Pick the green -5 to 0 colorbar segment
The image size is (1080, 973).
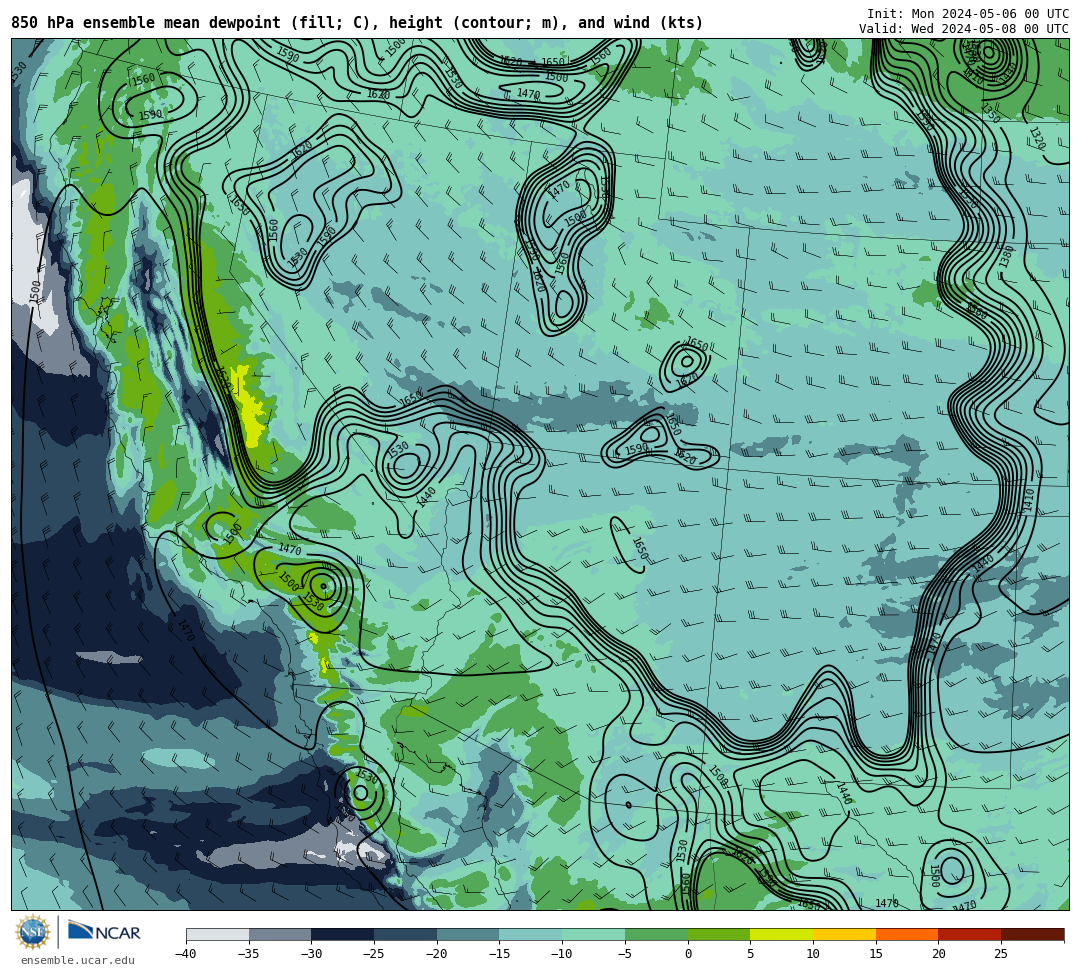(x=656, y=935)
